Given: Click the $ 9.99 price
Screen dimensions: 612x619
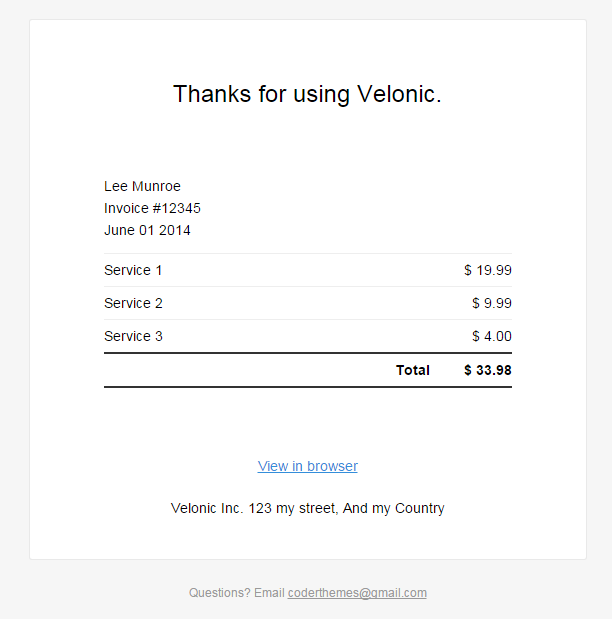Looking at the screenshot, I should click(x=492, y=303).
